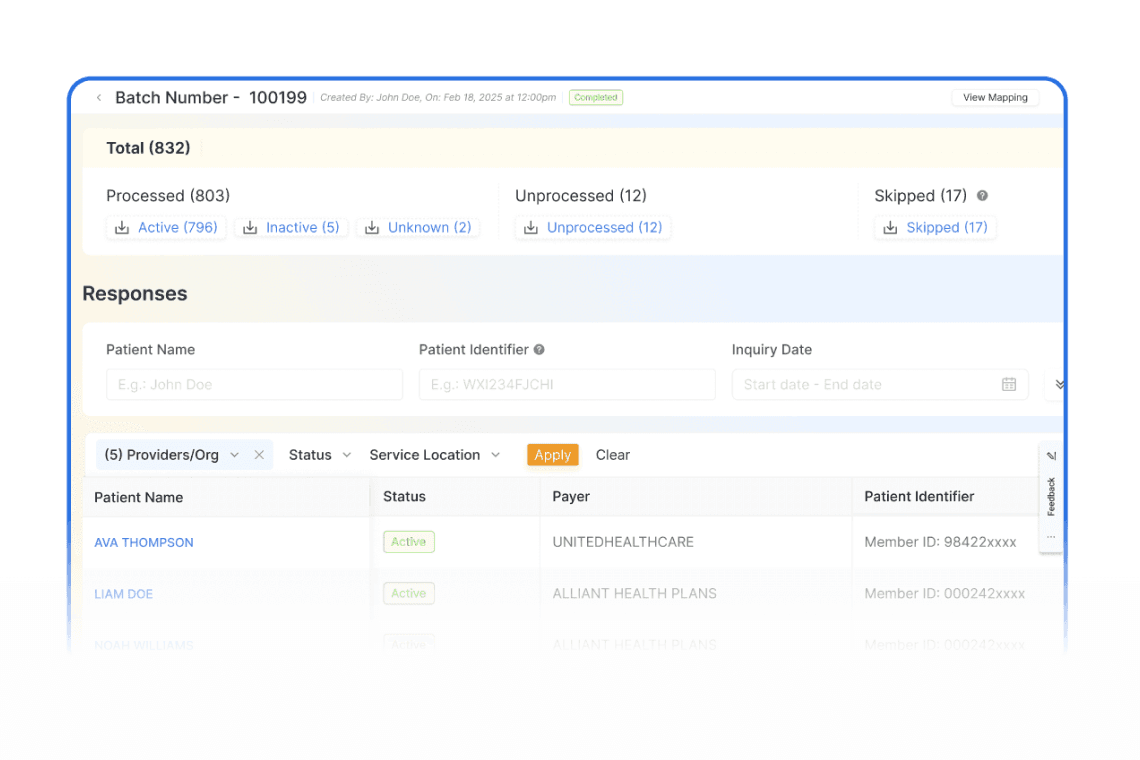Viewport: 1140px width, 760px height.
Task: Expand the (5) Providers/Org dropdown
Action: tap(233, 454)
